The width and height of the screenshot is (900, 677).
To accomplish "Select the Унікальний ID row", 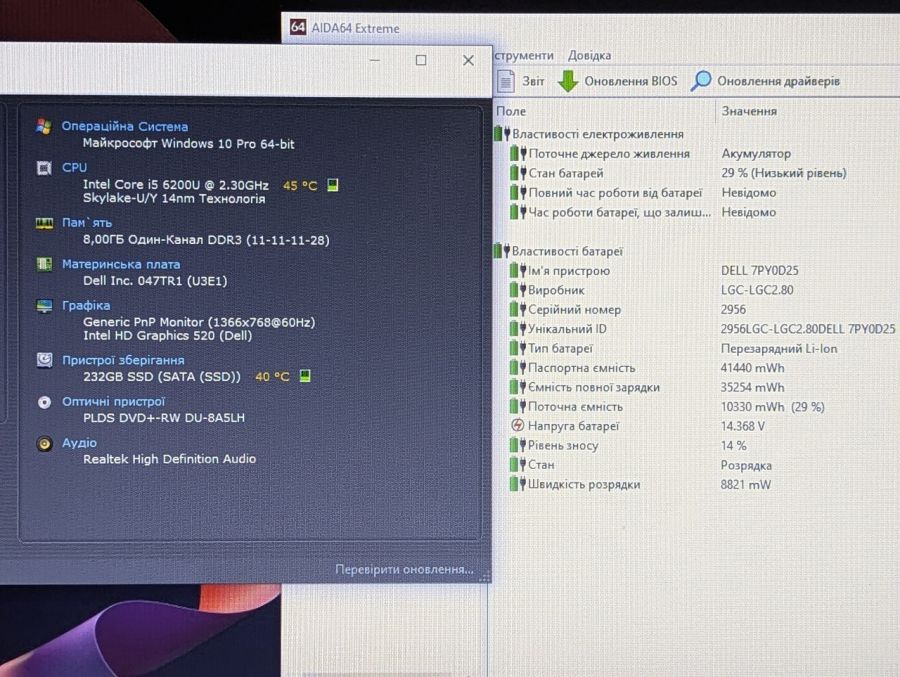I will click(703, 329).
